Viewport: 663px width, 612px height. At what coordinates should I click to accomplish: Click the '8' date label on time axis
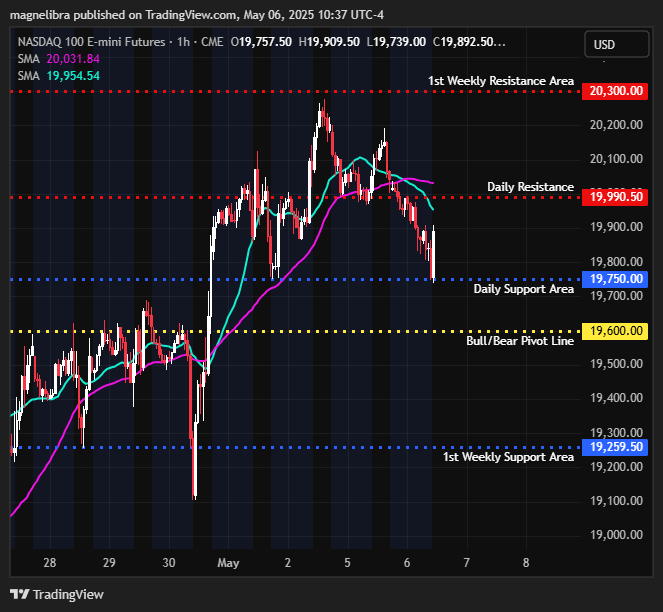pyautogui.click(x=526, y=563)
